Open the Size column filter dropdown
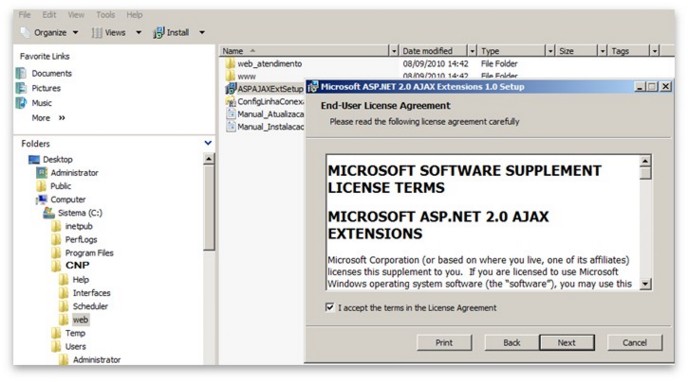This screenshot has height=382, width=688. [602, 51]
